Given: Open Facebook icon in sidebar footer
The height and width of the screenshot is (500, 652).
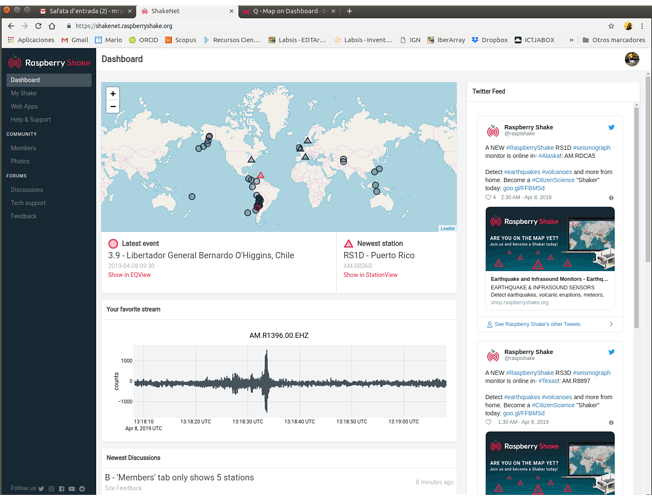Looking at the screenshot, I should 62,489.
